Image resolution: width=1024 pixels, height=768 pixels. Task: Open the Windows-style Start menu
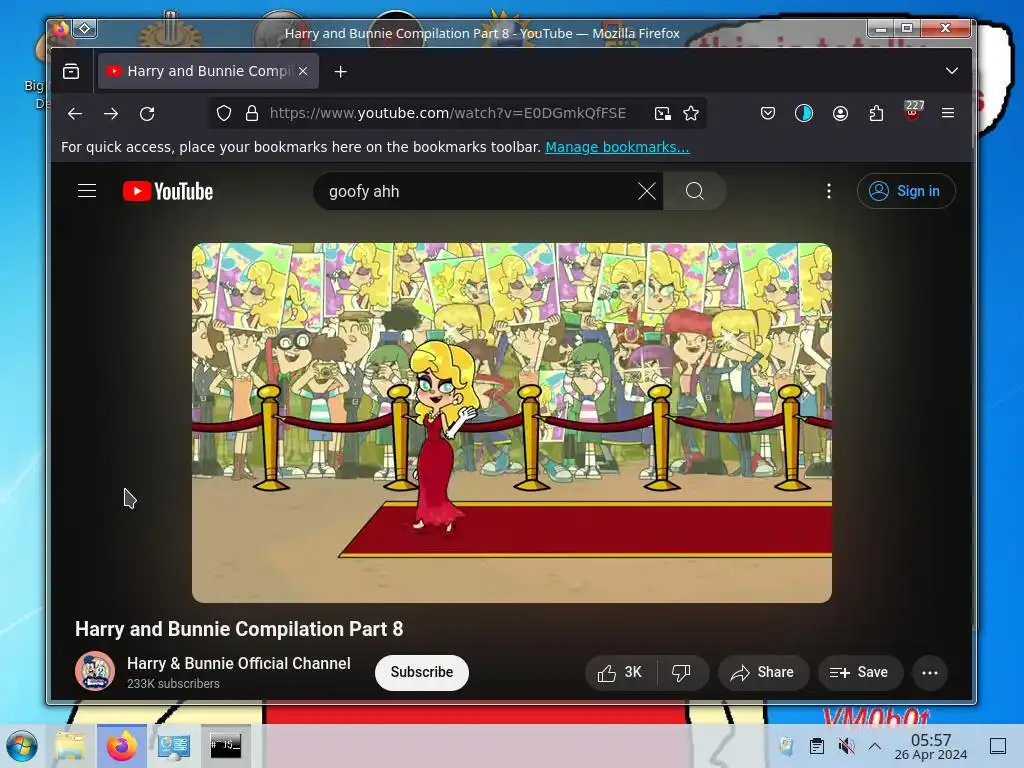click(22, 746)
